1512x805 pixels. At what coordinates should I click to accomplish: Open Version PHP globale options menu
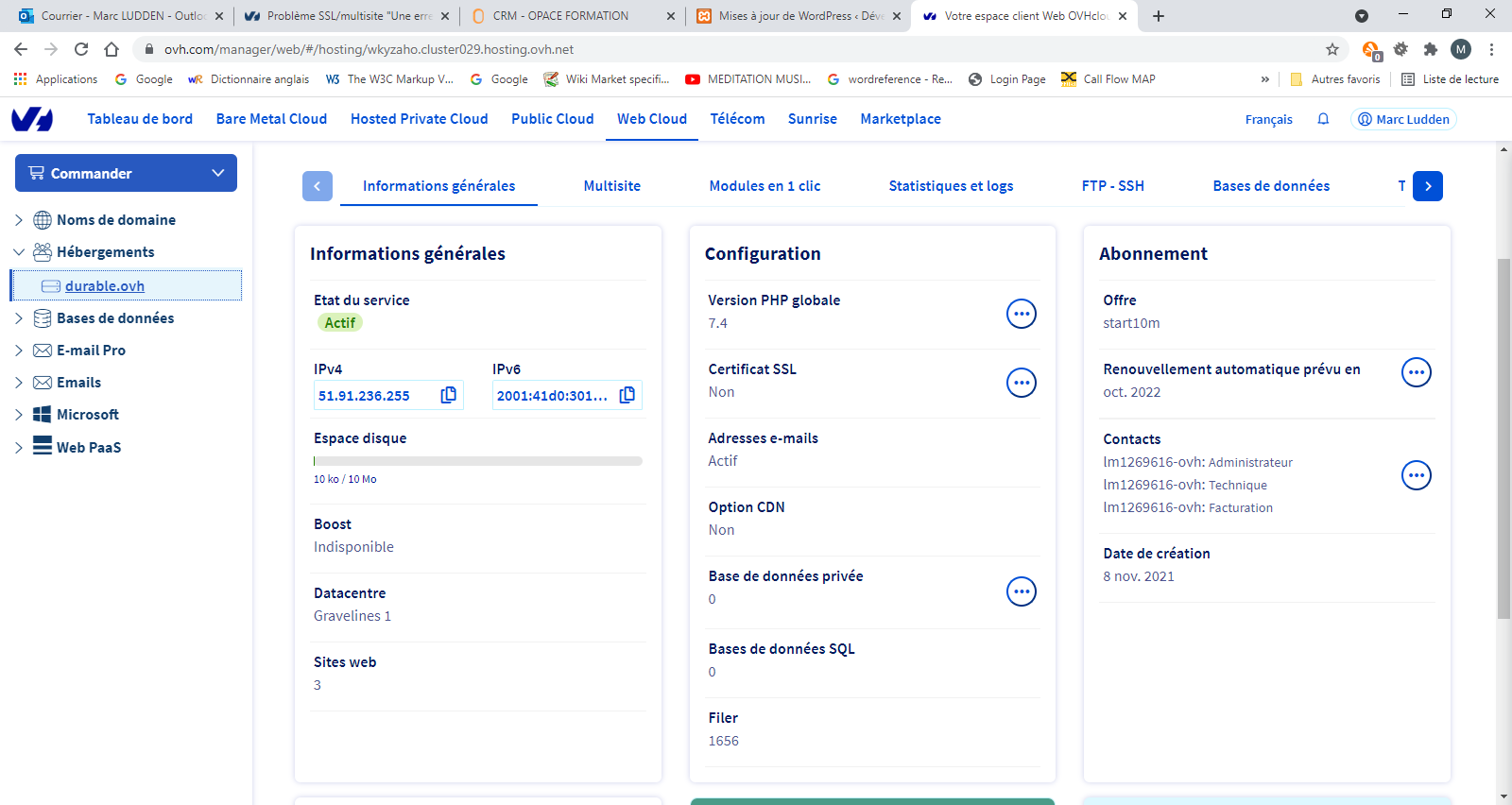tap(1021, 314)
